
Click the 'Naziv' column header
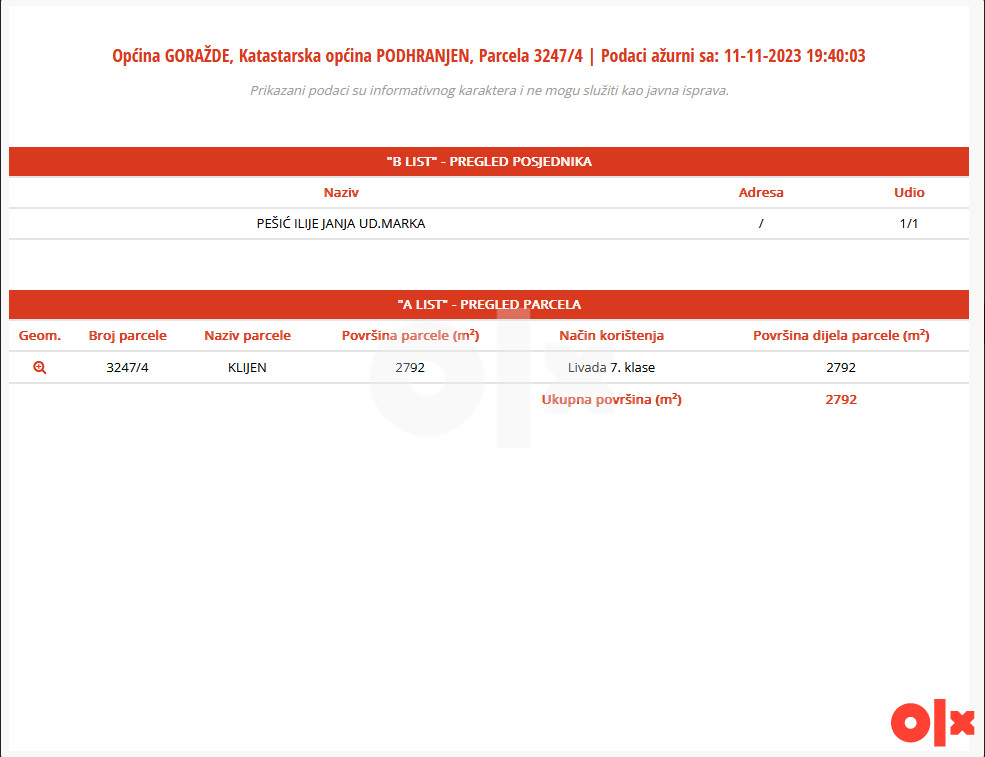(x=341, y=192)
